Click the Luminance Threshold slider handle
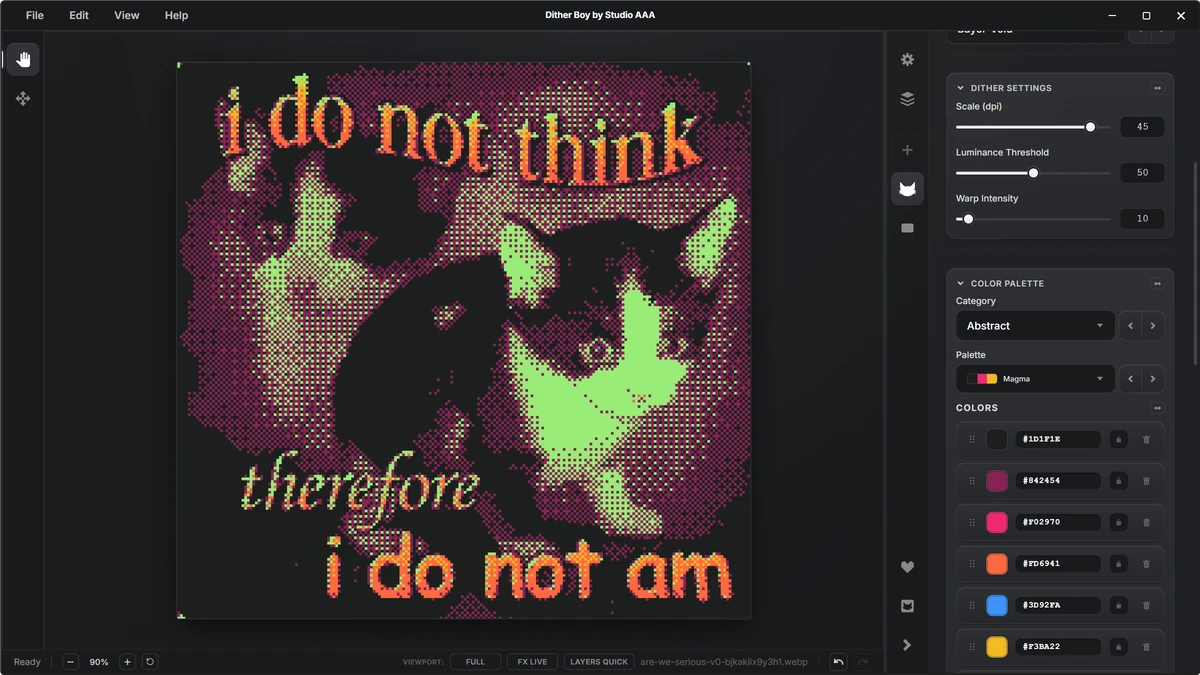The height and width of the screenshot is (675, 1200). tap(1033, 173)
